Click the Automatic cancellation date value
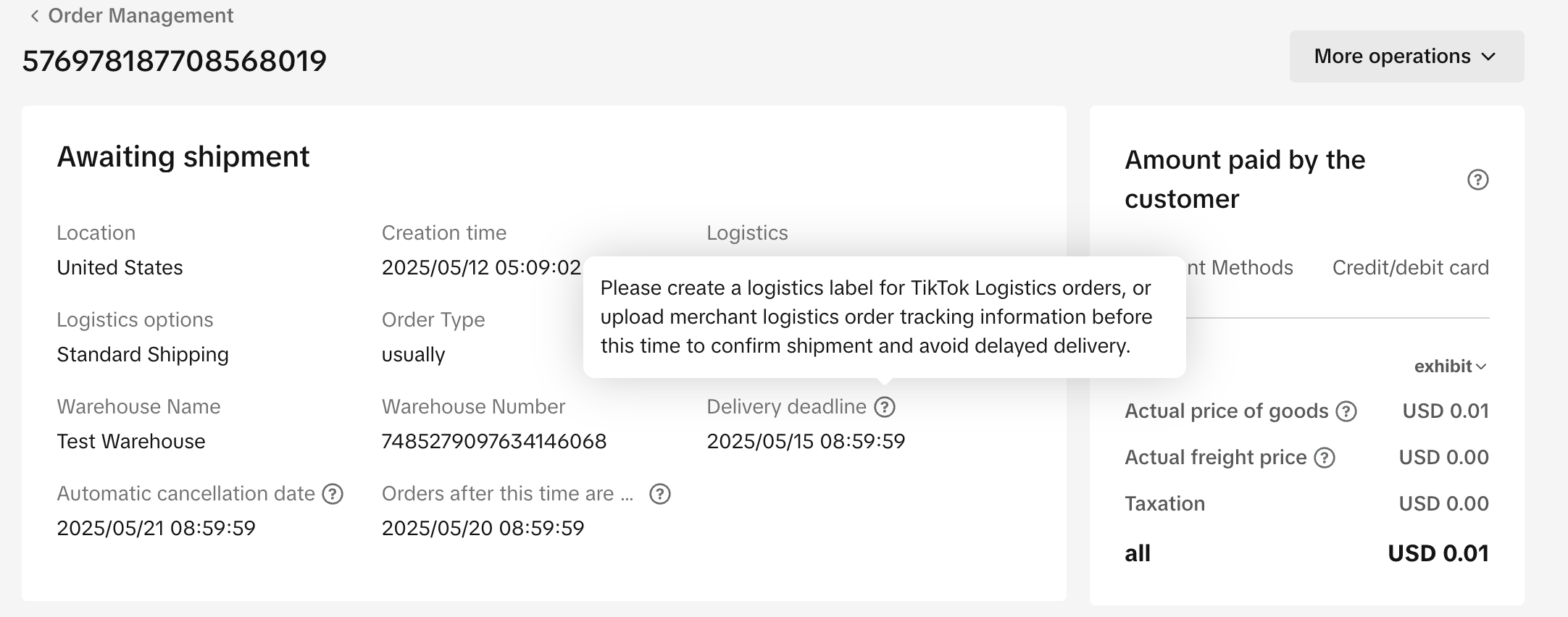 pos(156,529)
